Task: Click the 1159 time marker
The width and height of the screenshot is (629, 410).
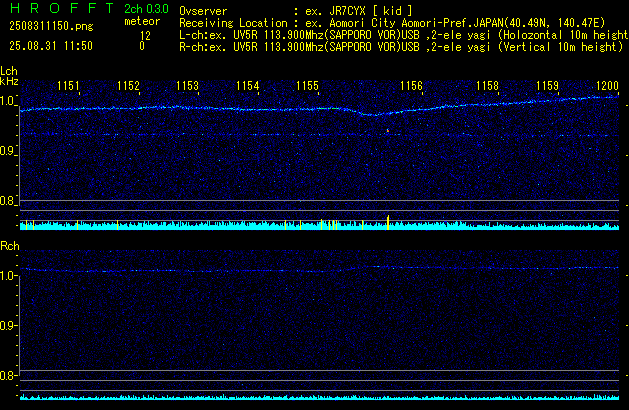Action: pos(547,86)
